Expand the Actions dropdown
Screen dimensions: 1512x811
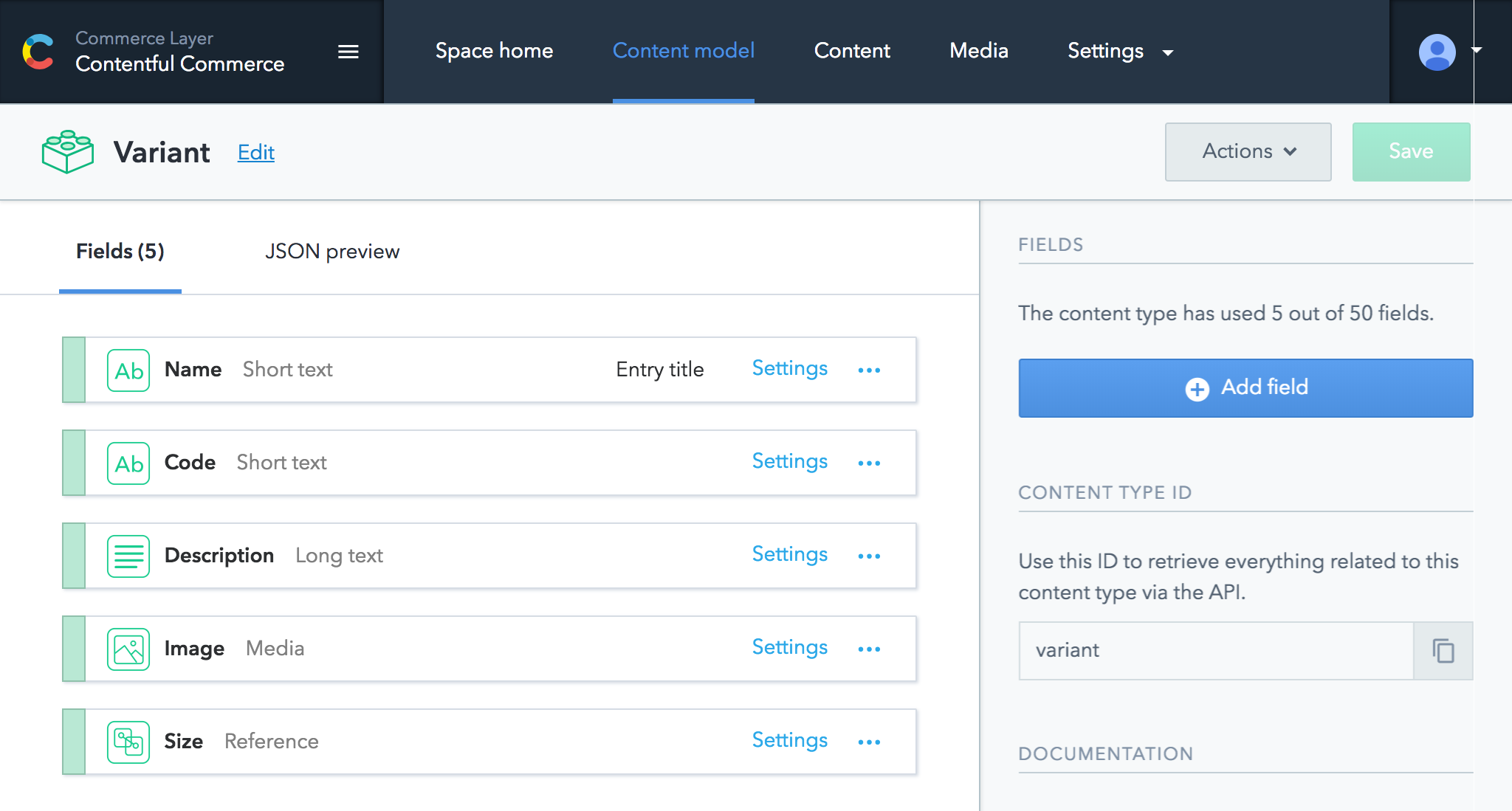(1248, 151)
